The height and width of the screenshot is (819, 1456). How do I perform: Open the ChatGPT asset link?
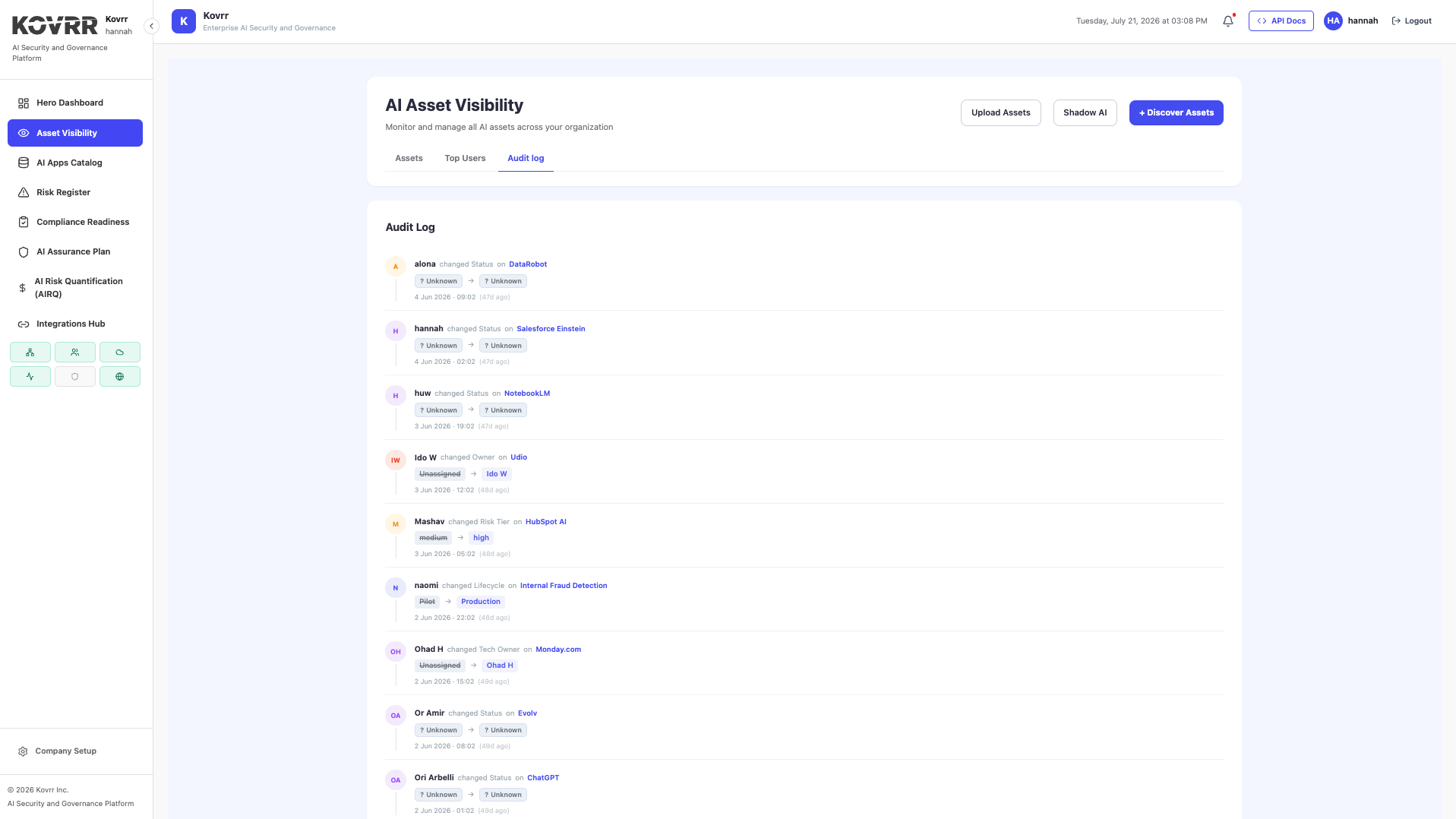(x=543, y=778)
